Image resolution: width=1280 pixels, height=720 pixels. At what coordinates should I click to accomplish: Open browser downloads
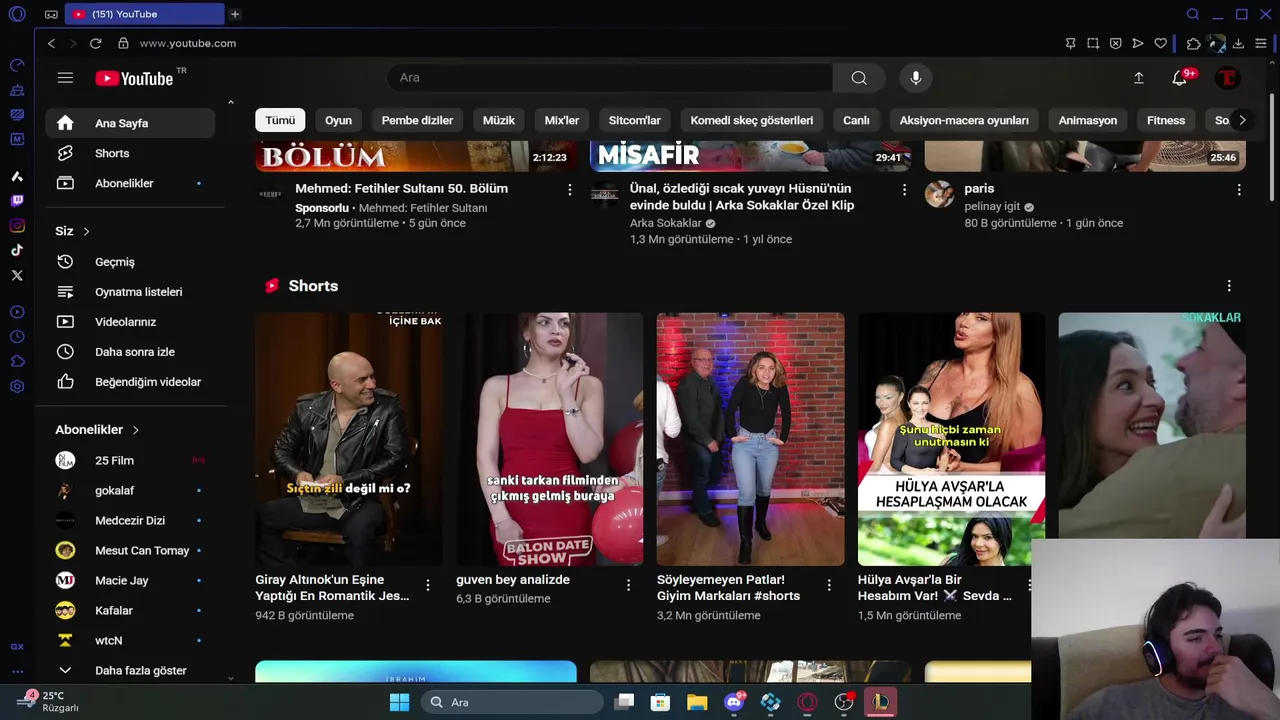pos(1238,43)
